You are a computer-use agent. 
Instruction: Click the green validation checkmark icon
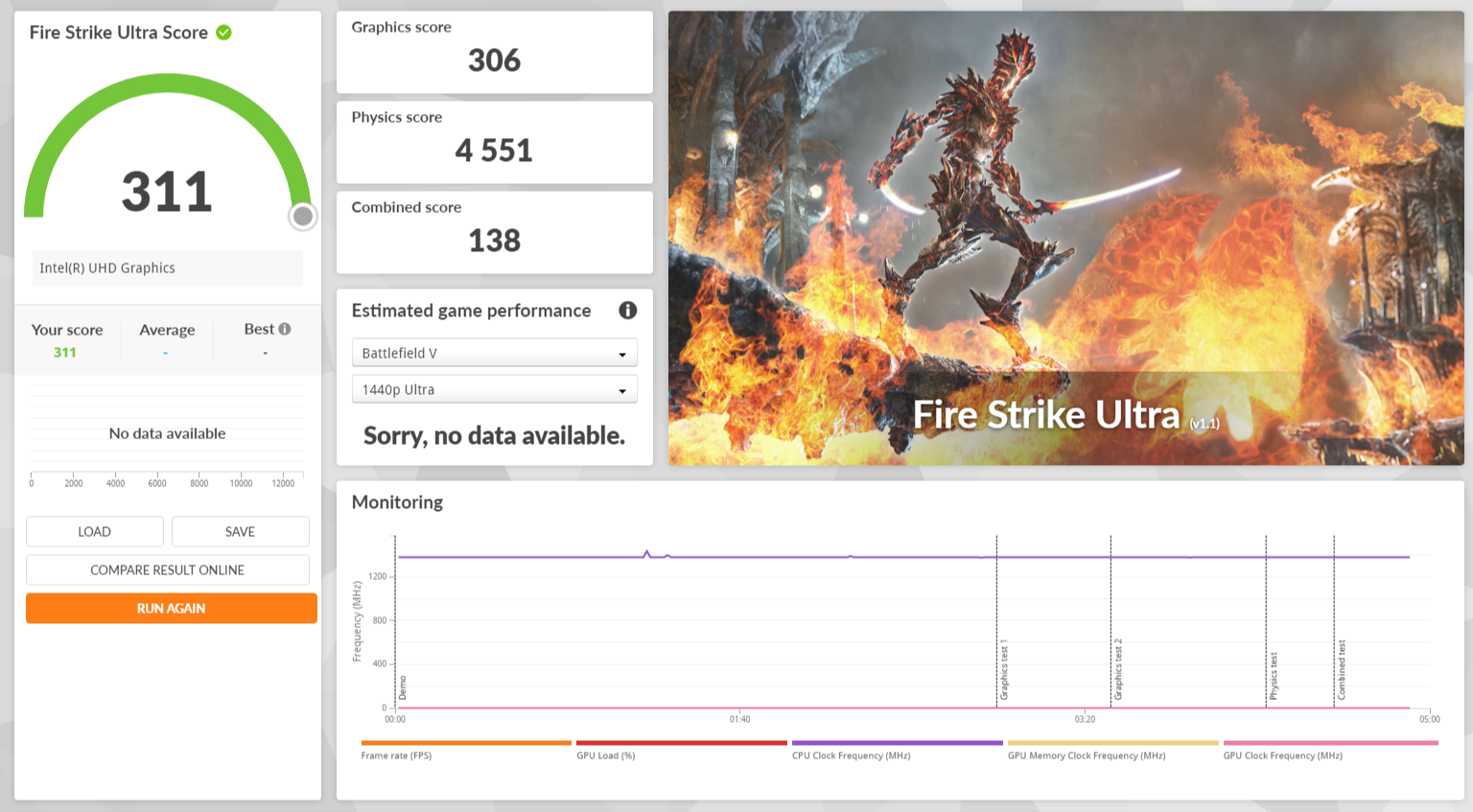click(223, 33)
